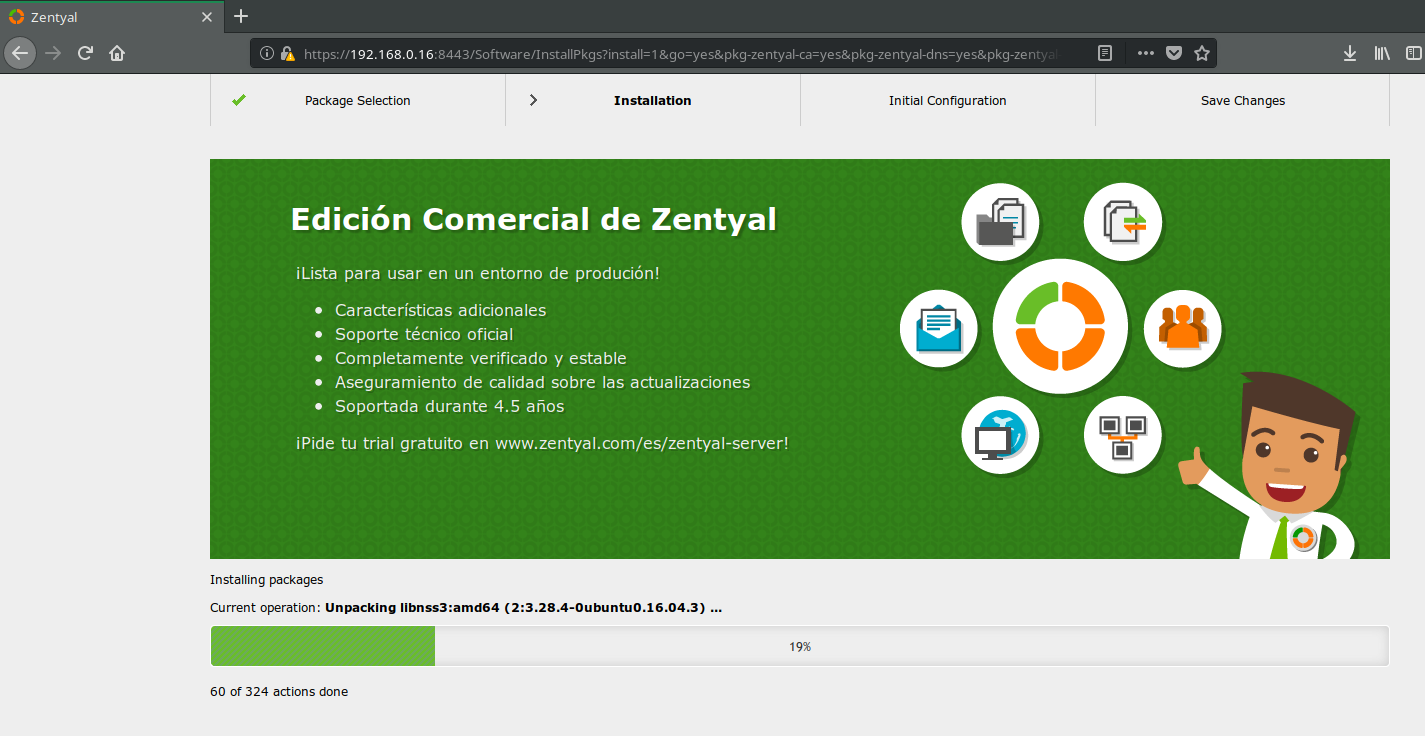
Task: Select the Initial Configuration step
Action: [x=947, y=101]
